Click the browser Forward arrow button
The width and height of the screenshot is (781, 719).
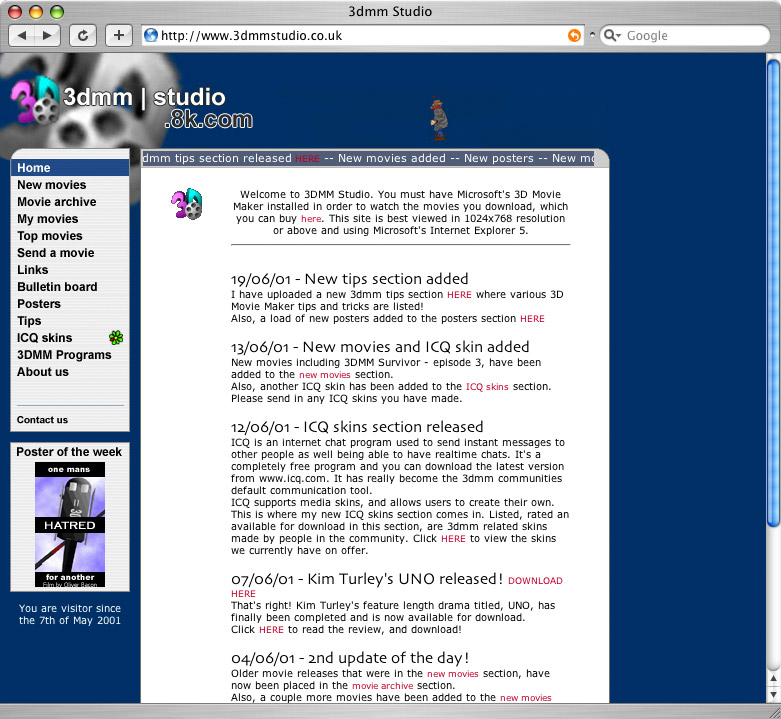point(48,35)
